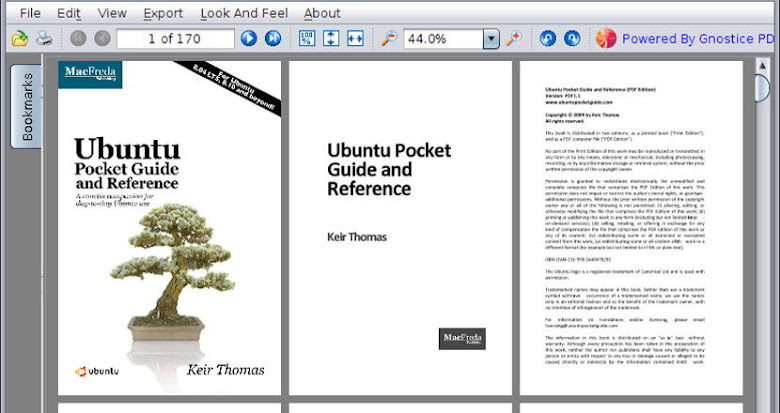Jump to the last page
The width and height of the screenshot is (780, 413).
pyautogui.click(x=273, y=38)
